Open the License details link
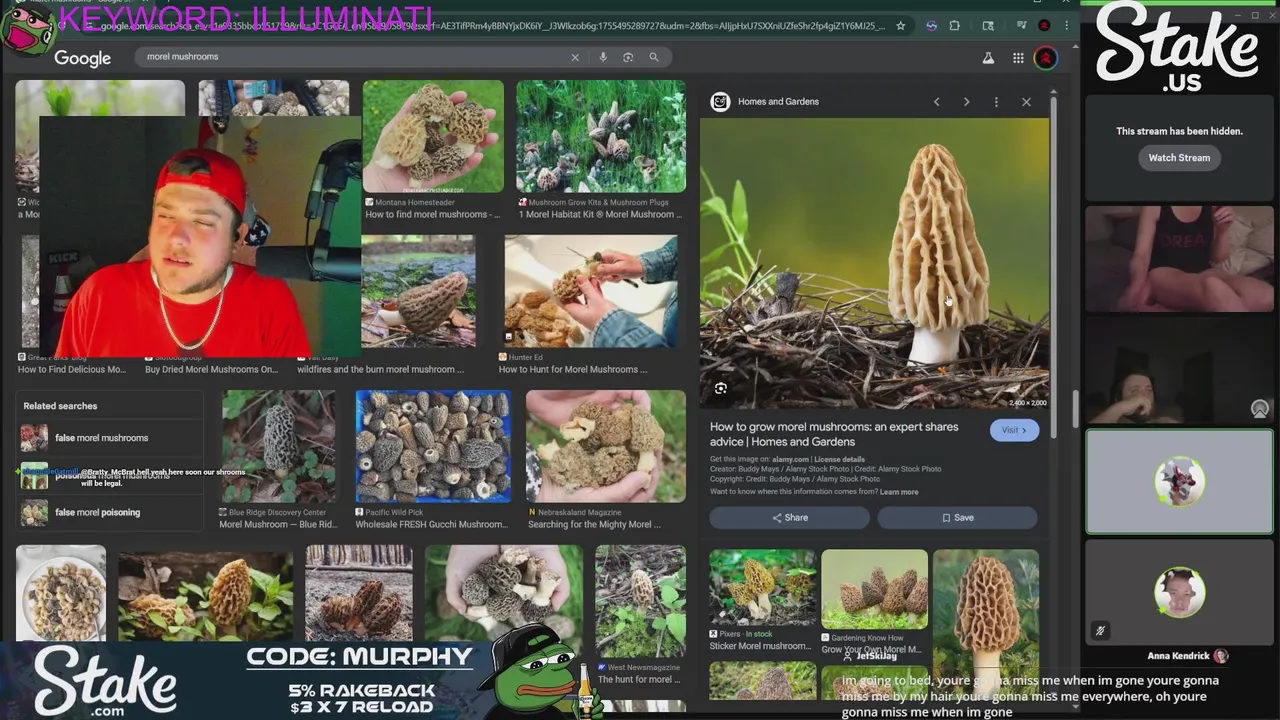 (839, 459)
